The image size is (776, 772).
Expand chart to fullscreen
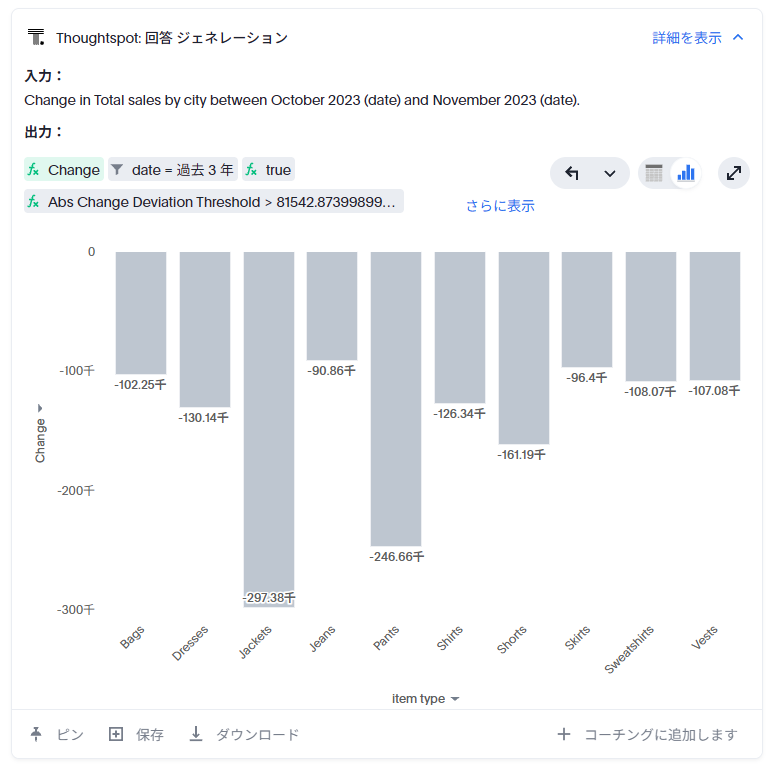click(734, 173)
